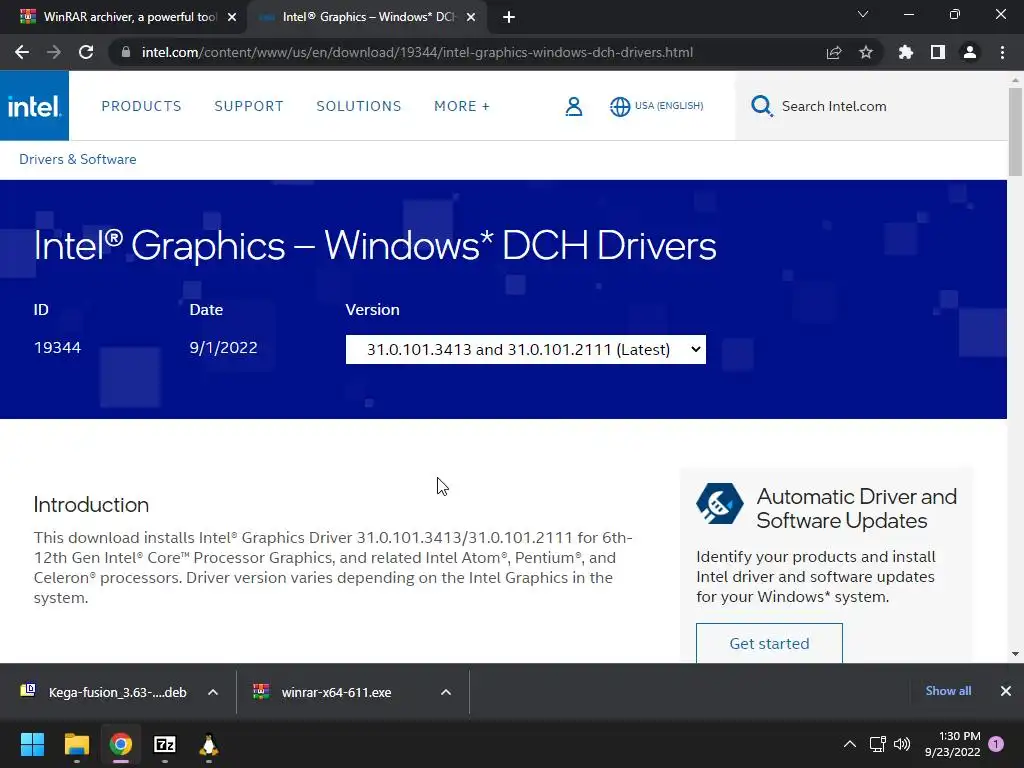Click the date 9/1/2022
Image resolution: width=1024 pixels, height=768 pixels.
(x=223, y=347)
